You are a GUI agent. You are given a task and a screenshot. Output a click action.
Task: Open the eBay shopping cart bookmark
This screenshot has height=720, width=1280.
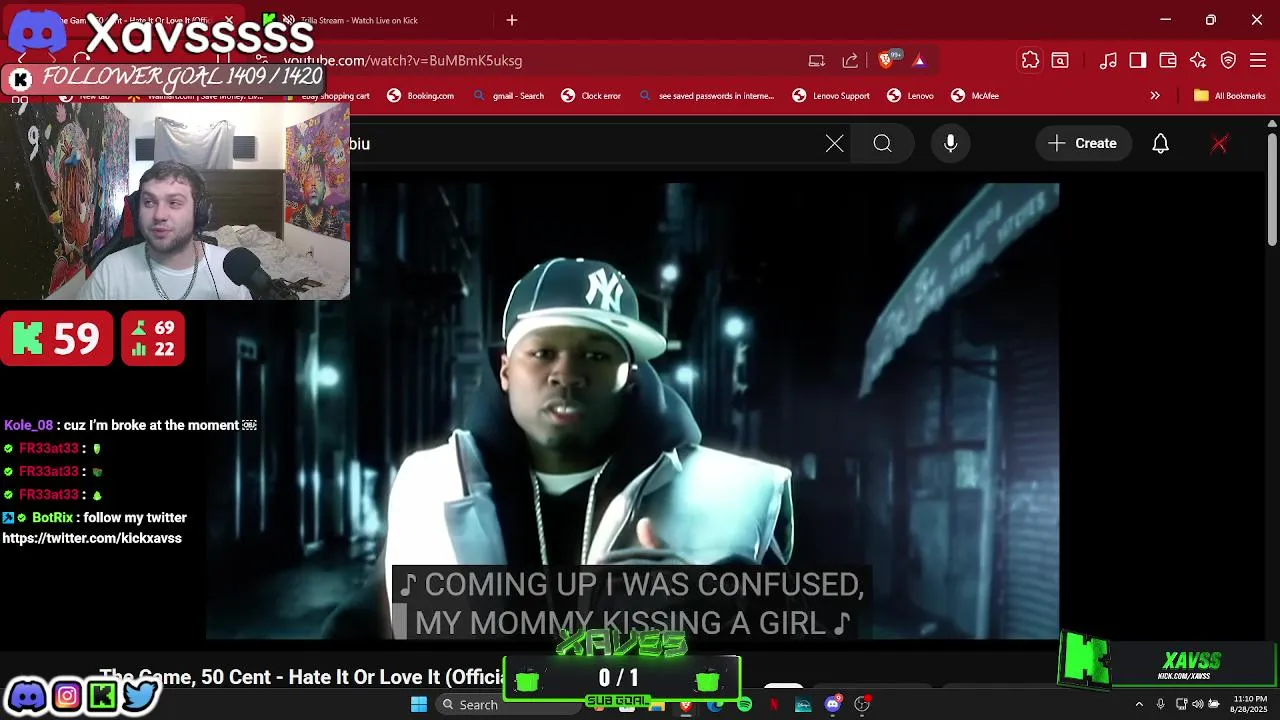coord(327,96)
